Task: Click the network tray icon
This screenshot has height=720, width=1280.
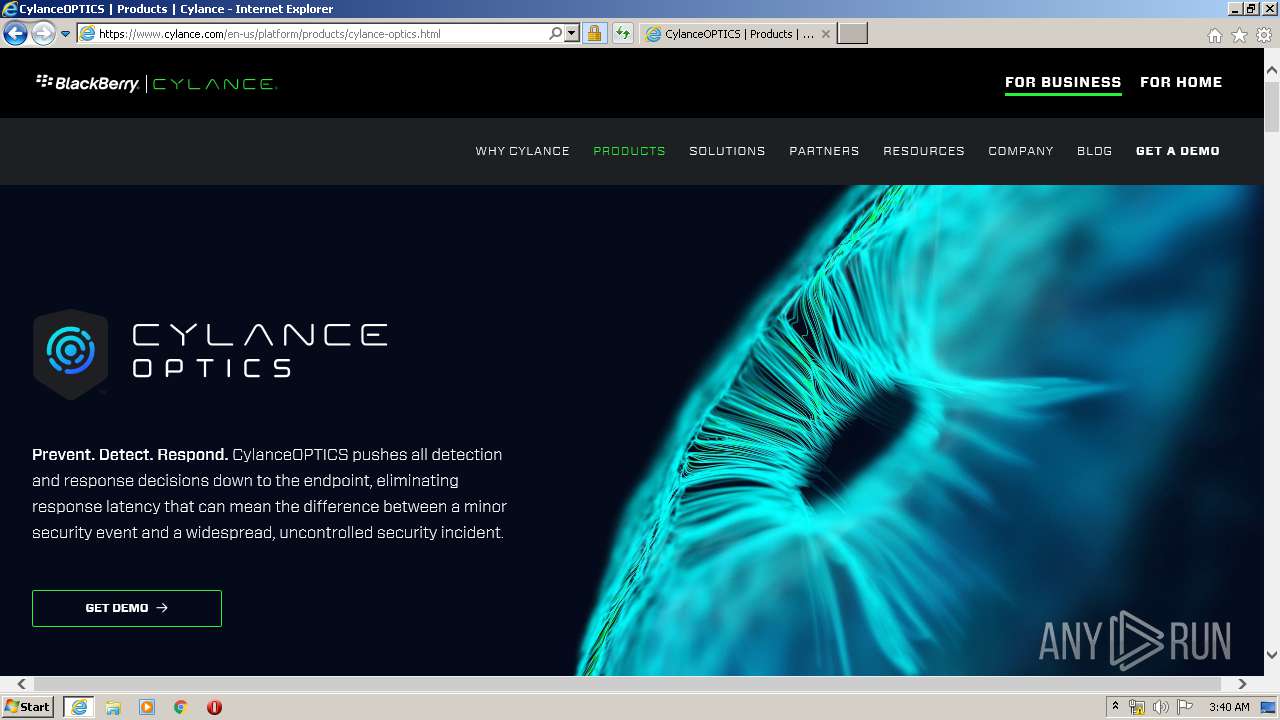Action: 1137,707
